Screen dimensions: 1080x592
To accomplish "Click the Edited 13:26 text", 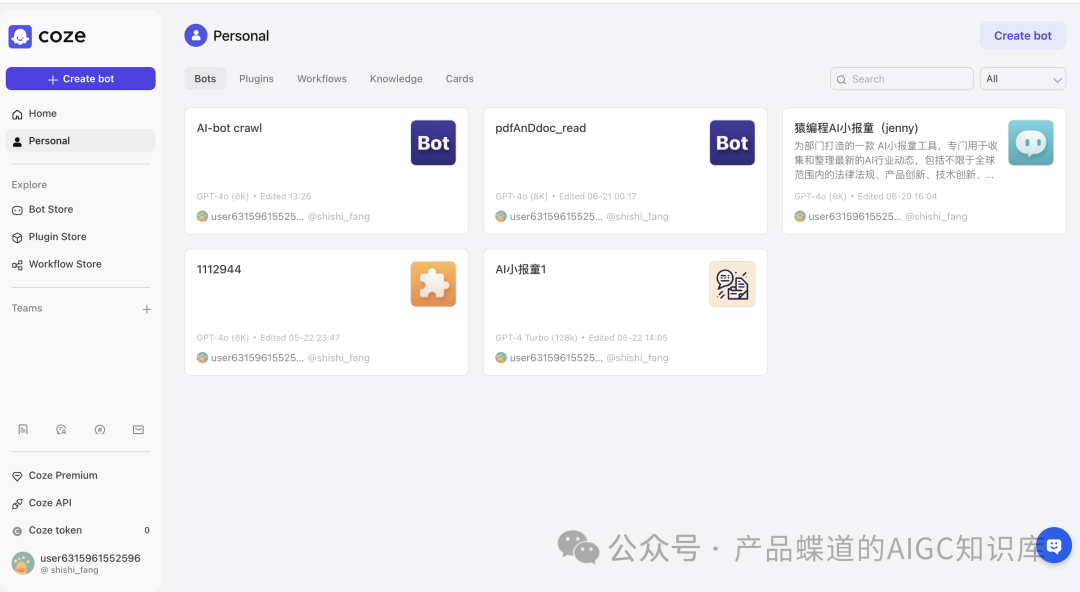I will (x=286, y=196).
